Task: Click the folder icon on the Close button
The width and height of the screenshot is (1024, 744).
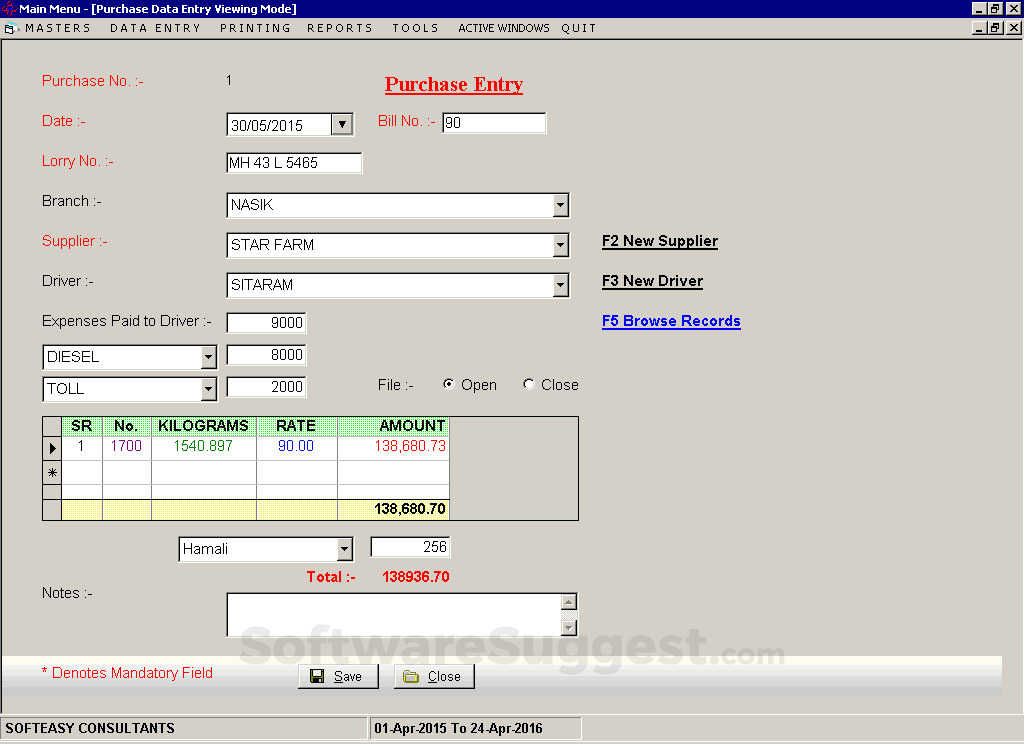Action: coord(412,676)
